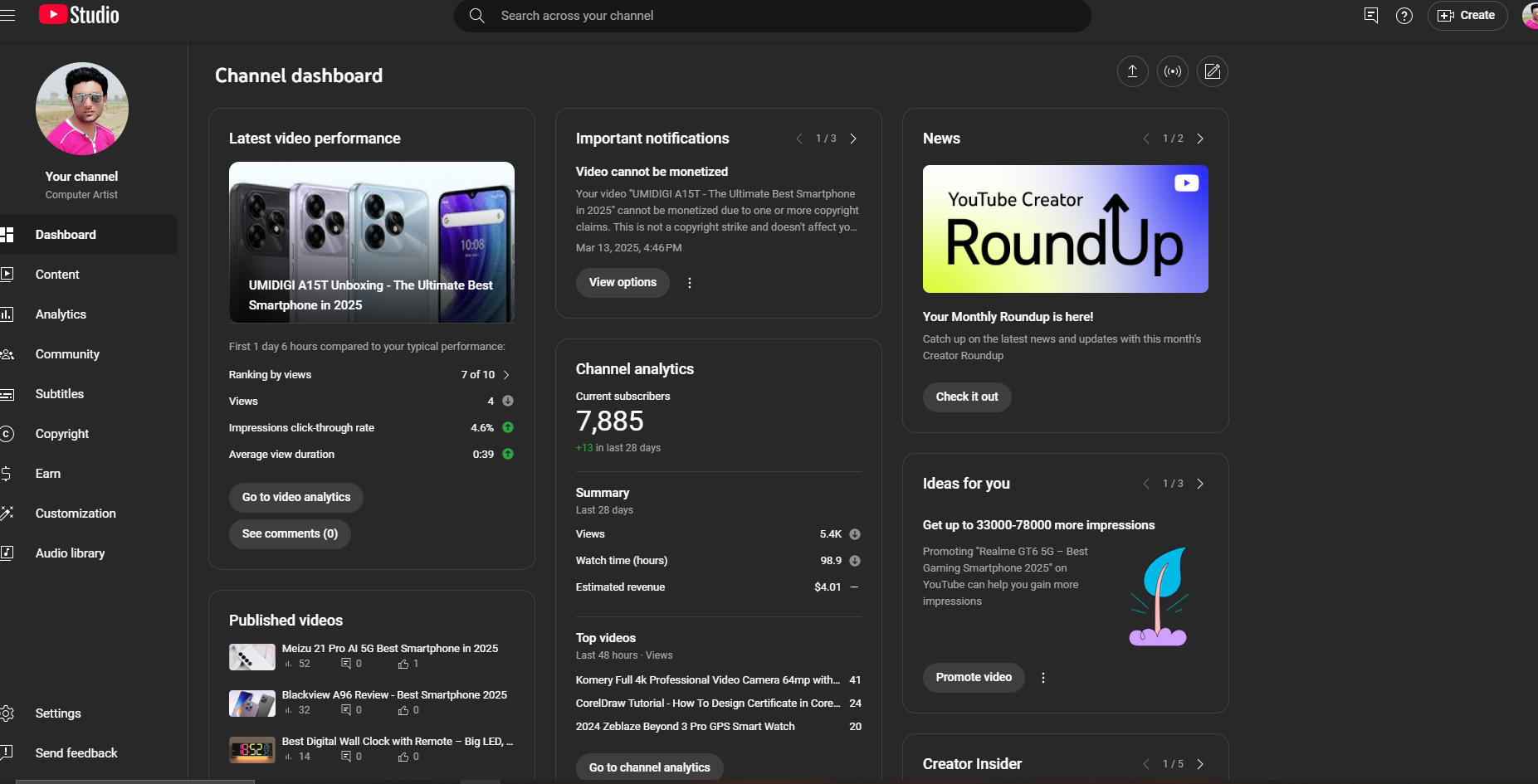Image resolution: width=1538 pixels, height=784 pixels.
Task: Click View options button
Action: pos(623,283)
